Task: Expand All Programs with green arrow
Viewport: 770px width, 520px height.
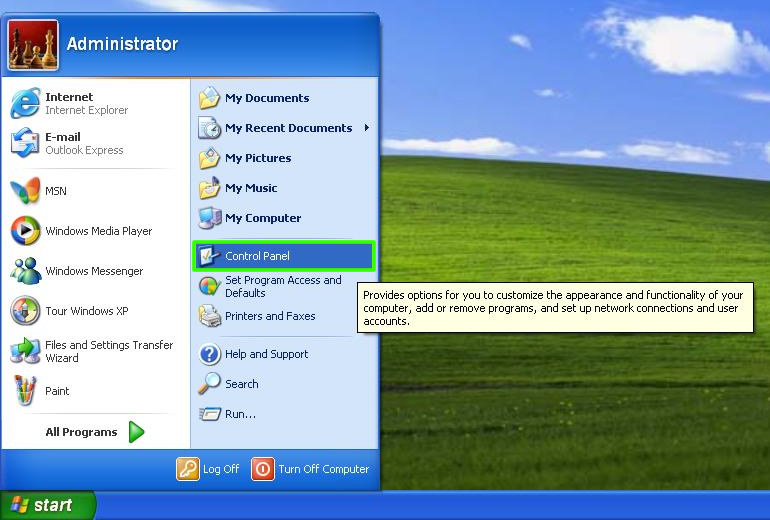Action: [136, 432]
